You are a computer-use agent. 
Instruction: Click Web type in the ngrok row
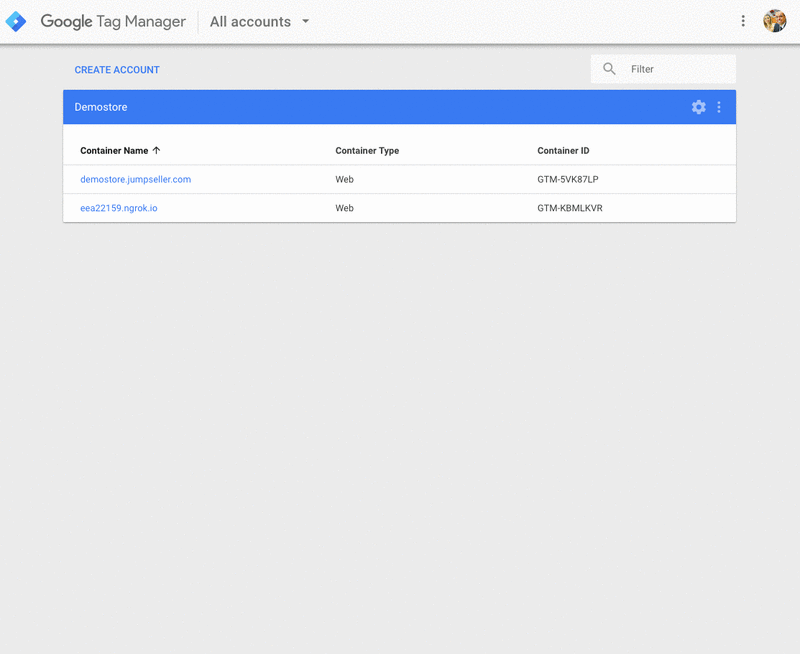click(344, 208)
